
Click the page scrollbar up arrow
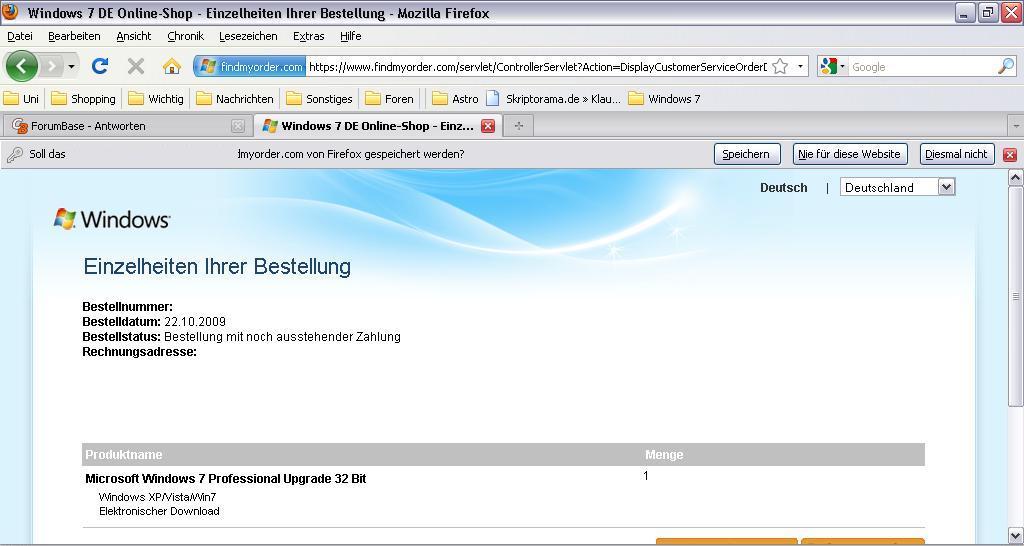(1016, 177)
